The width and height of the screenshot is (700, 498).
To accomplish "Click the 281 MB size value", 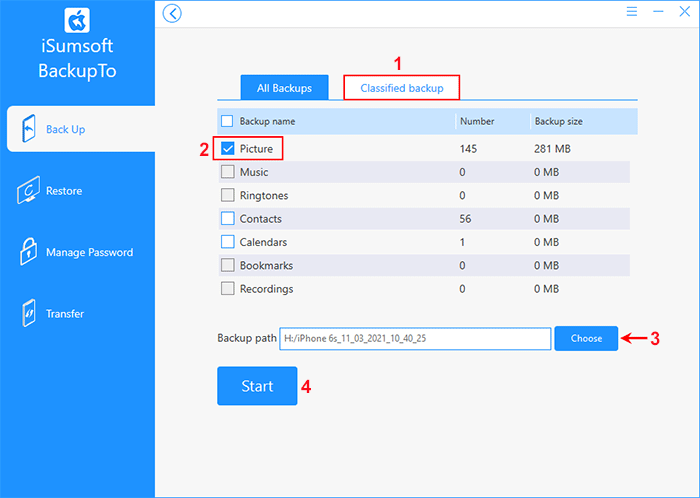I will (x=552, y=149).
